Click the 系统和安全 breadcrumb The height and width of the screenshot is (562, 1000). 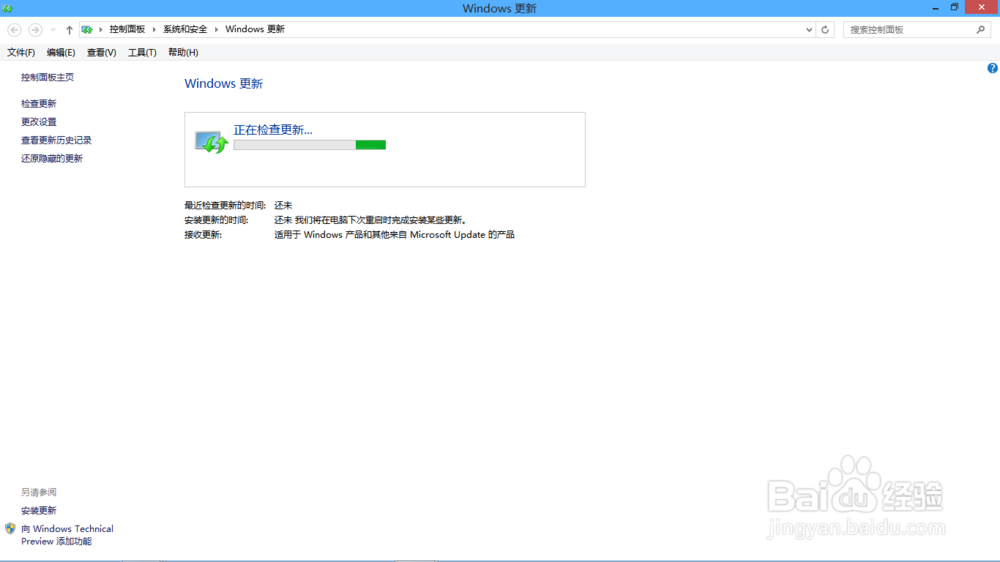(185, 29)
